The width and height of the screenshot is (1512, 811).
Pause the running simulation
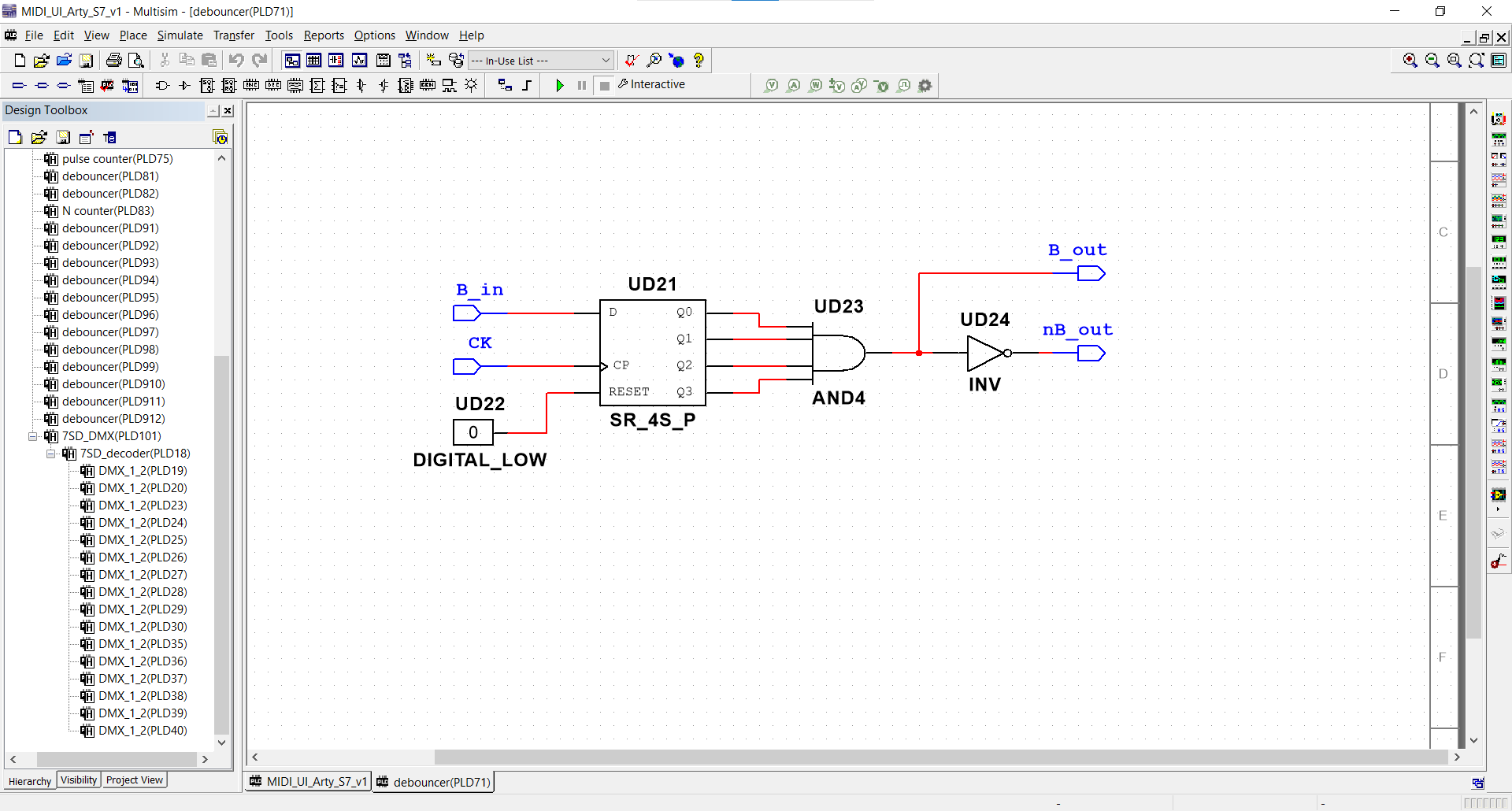click(x=582, y=85)
